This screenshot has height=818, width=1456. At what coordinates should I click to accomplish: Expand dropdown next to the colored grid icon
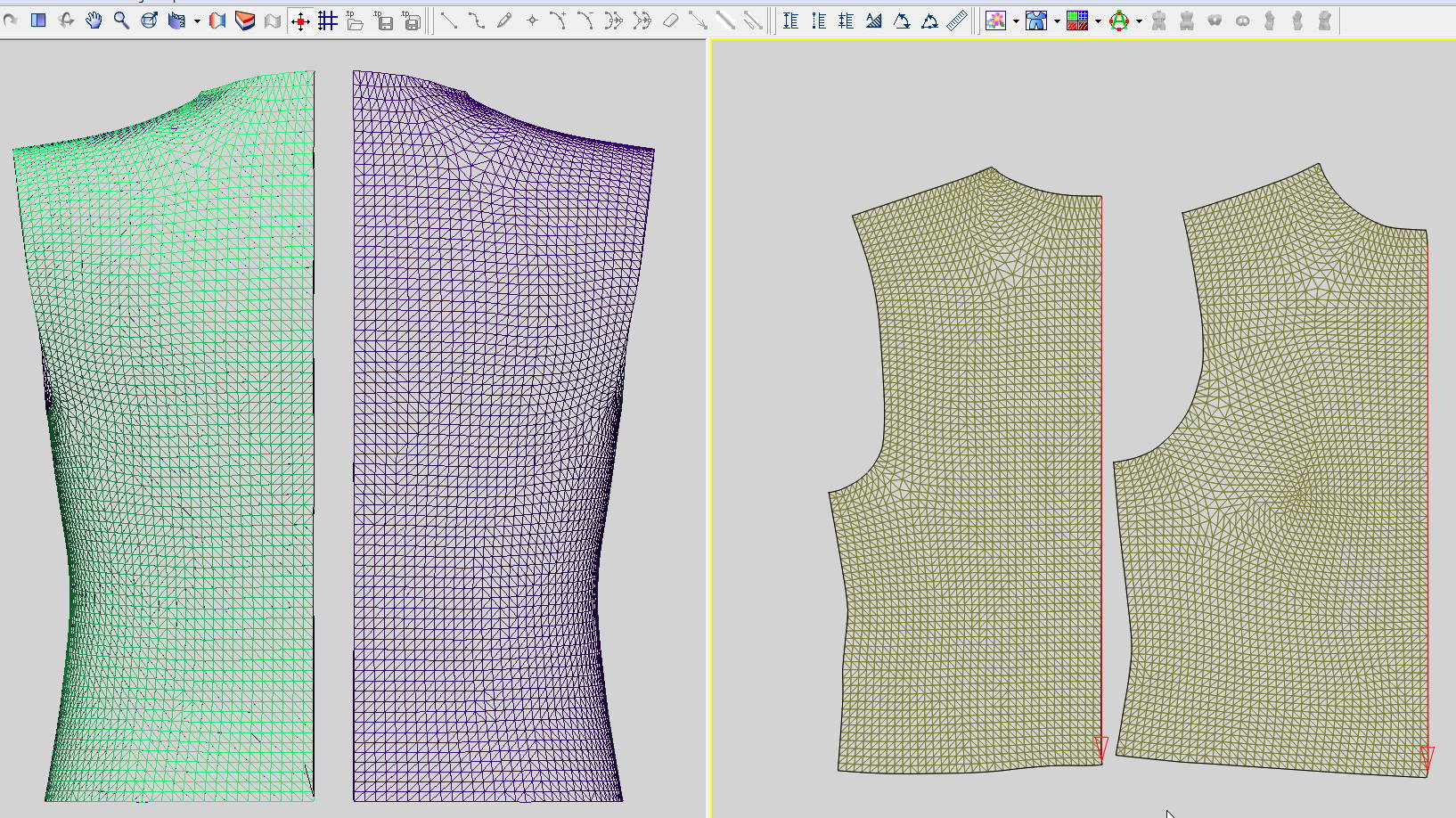(x=1098, y=21)
